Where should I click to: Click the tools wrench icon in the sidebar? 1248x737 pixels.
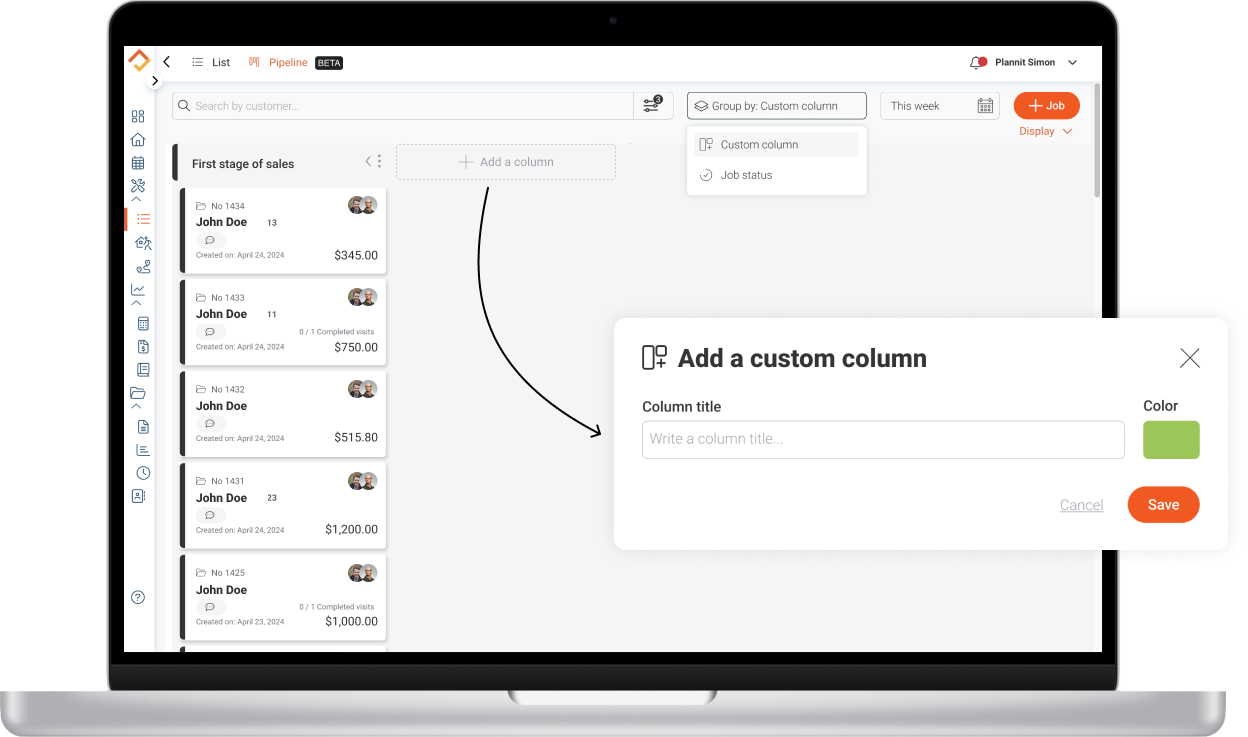pos(138,185)
